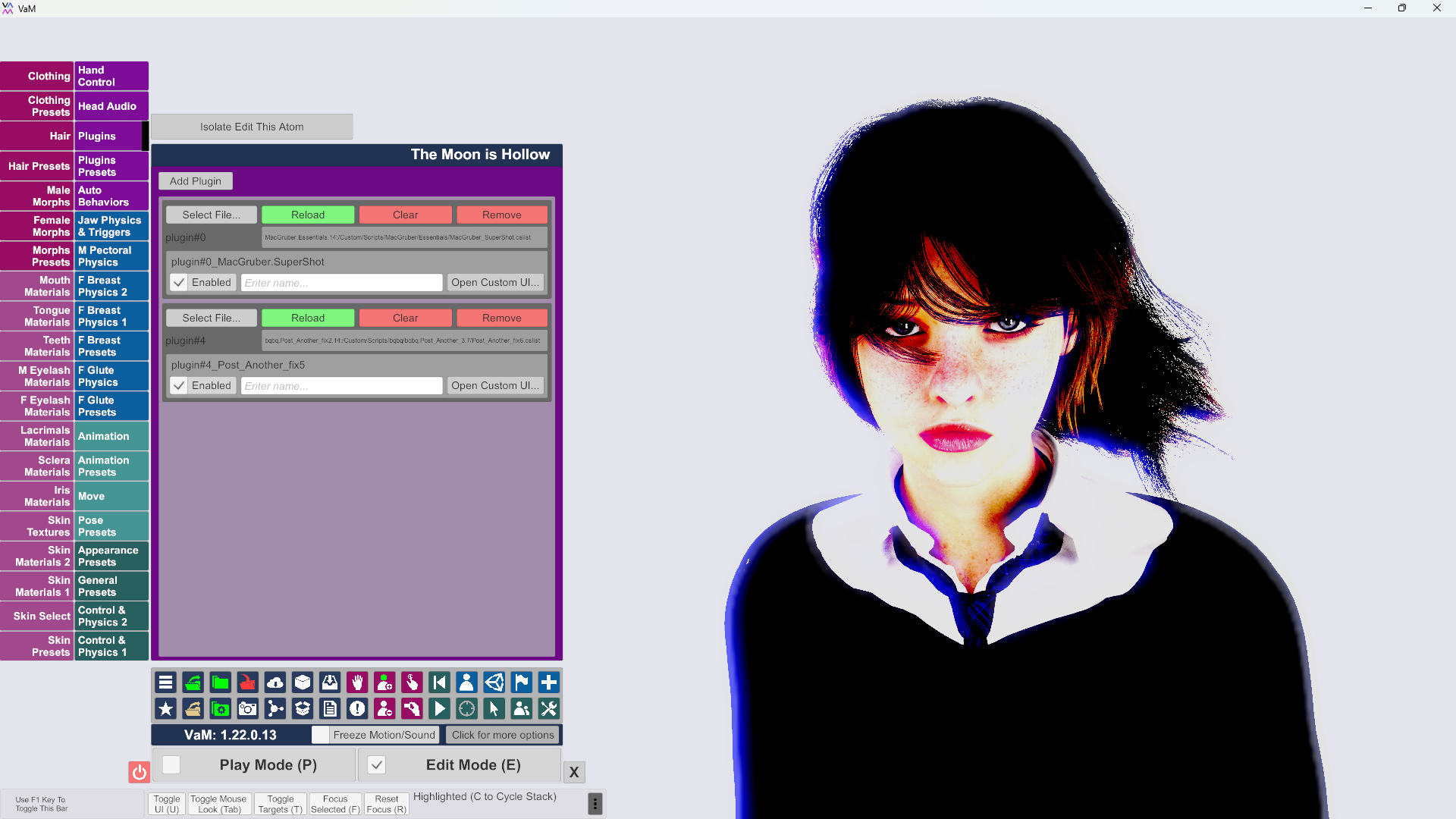Click the Unity logo icon
The width and height of the screenshot is (1456, 819).
click(494, 682)
